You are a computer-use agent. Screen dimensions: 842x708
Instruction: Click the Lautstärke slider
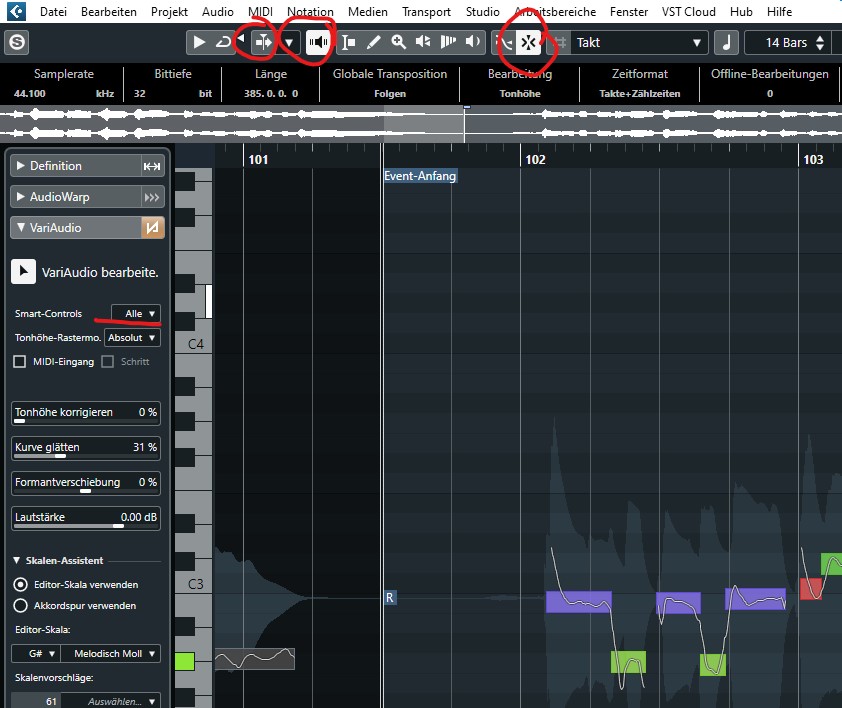tap(86, 518)
